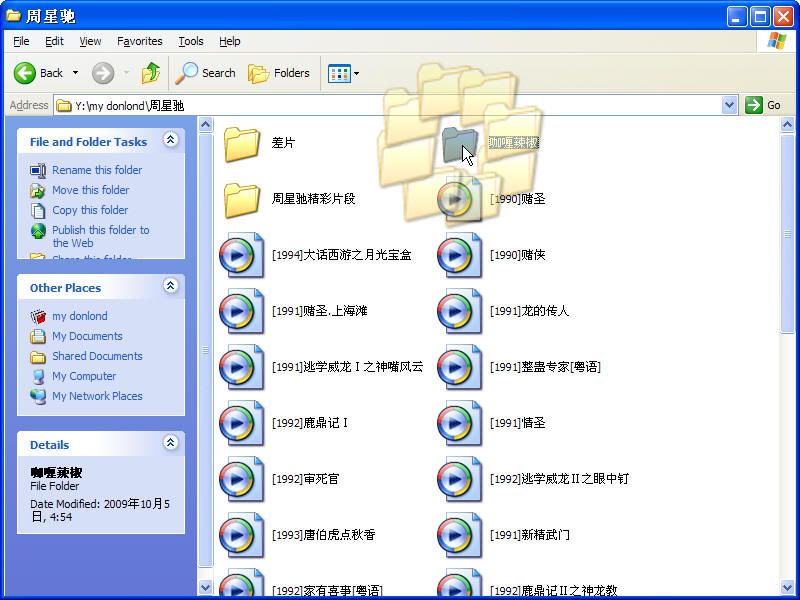Collapse the File and Folder Tasks panel
800x600 pixels.
click(170, 141)
